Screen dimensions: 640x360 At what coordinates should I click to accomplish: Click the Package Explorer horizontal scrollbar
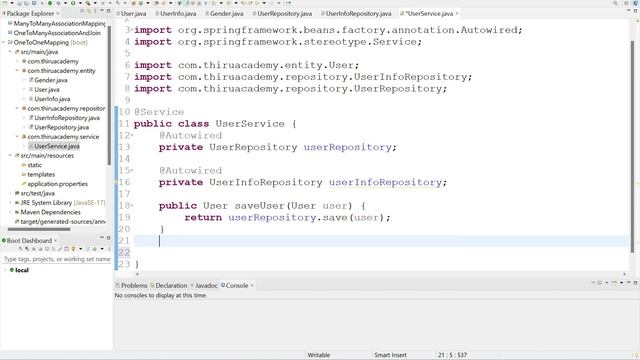coord(39,229)
